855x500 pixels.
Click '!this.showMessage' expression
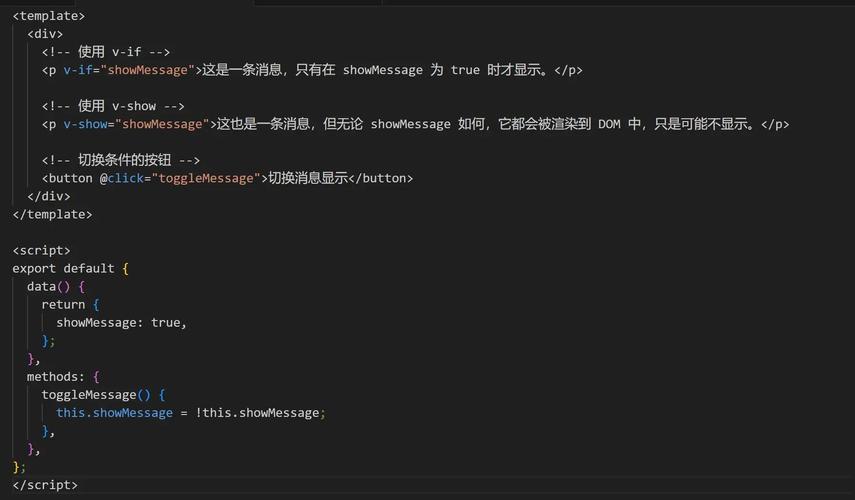[257, 413]
